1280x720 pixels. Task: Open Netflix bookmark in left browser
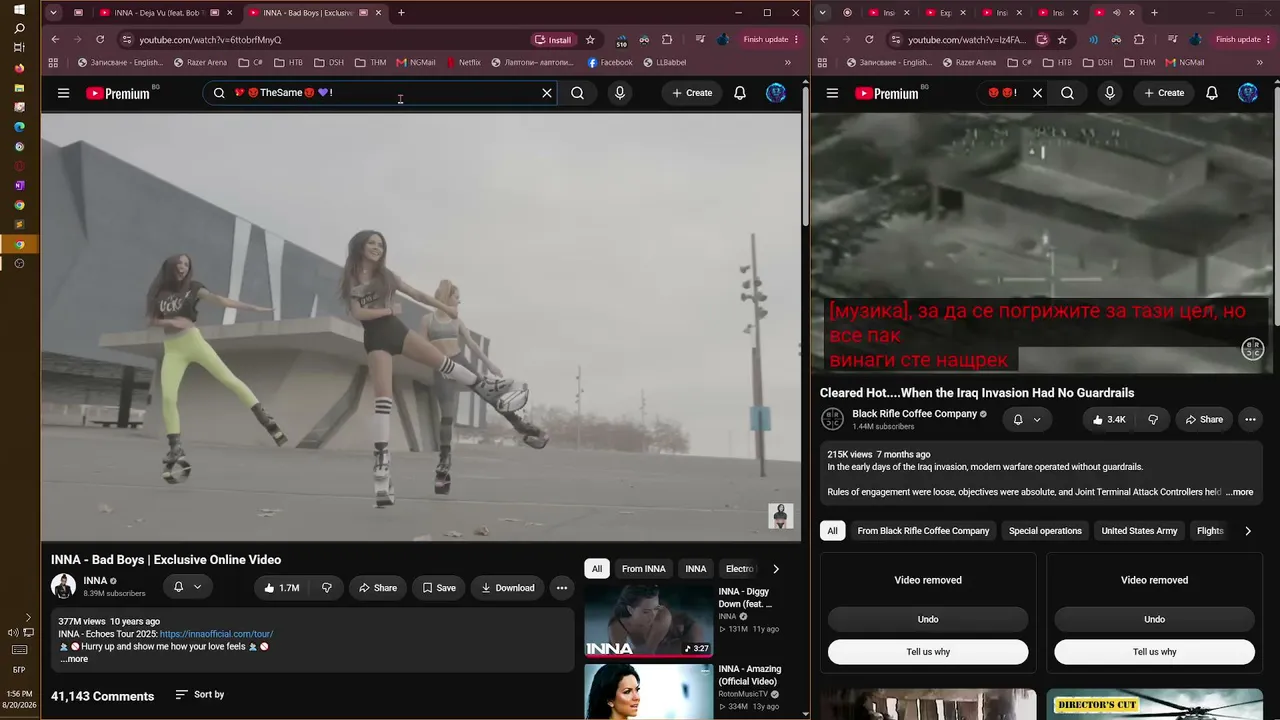coord(462,62)
